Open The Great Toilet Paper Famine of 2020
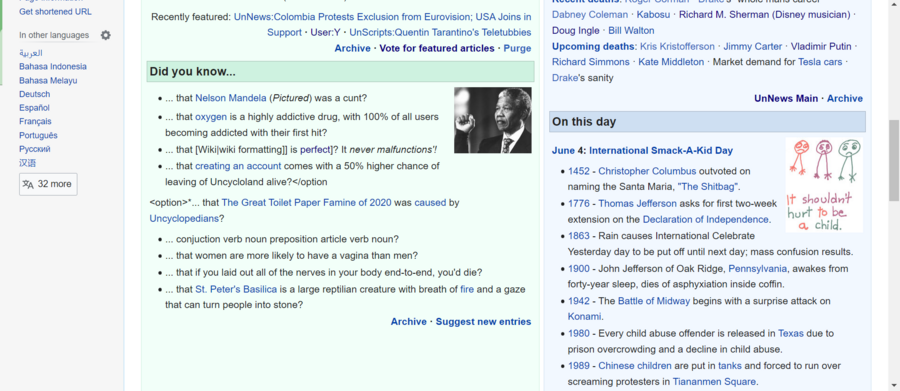This screenshot has height=391, width=900. click(x=307, y=203)
